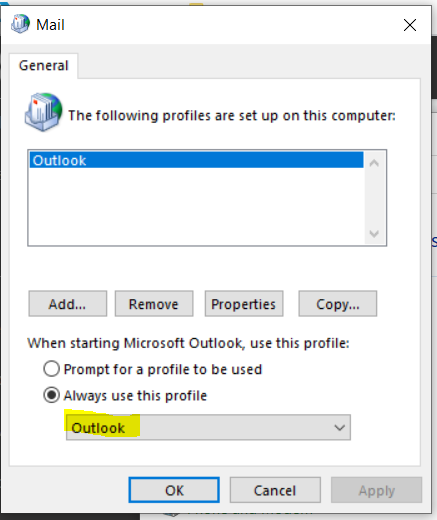Switch to the General tab
Viewport: 437px width, 520px height.
tap(44, 66)
